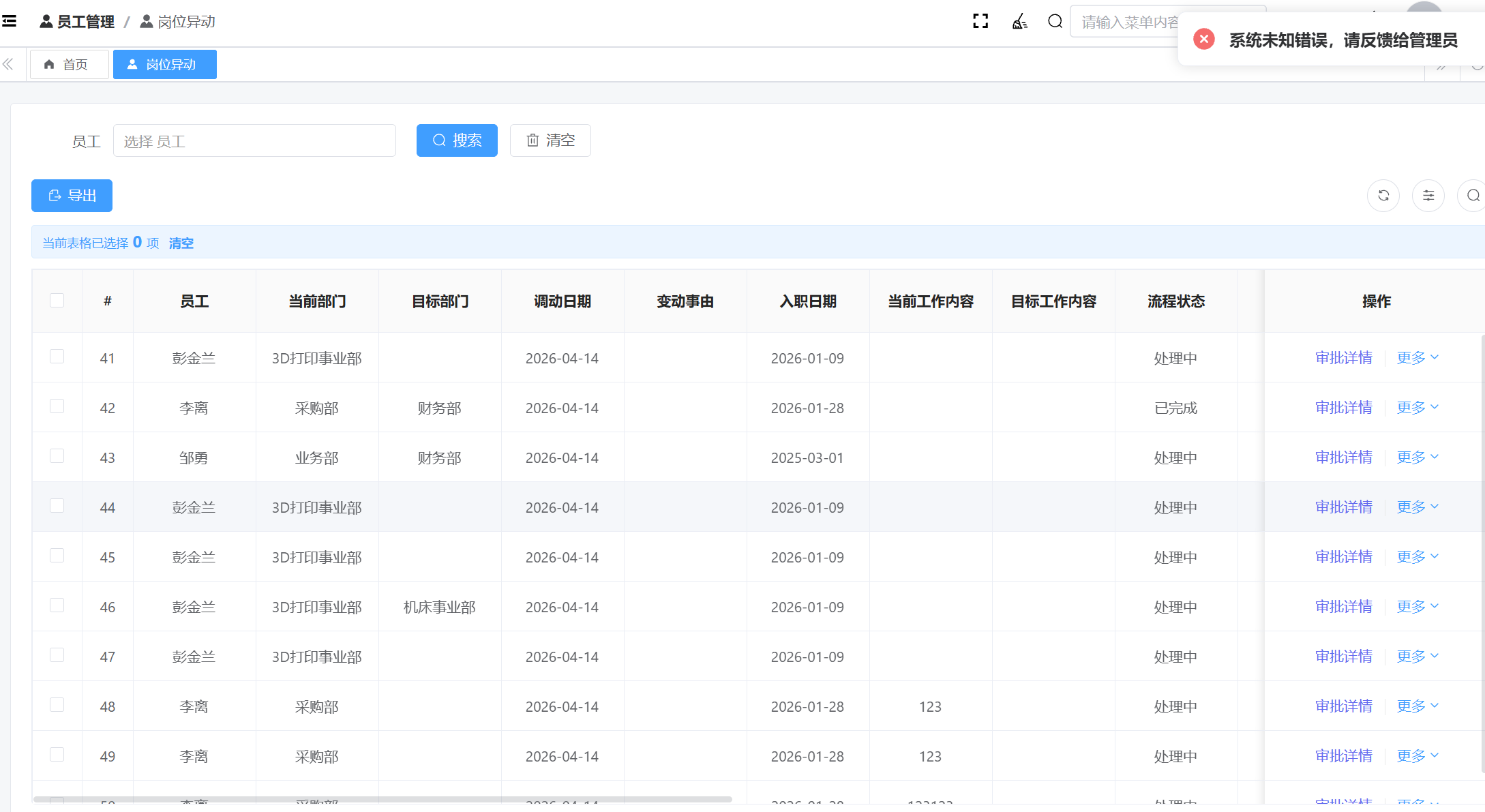
Task: Expand 更多 menu for row 42
Action: pyautogui.click(x=1417, y=408)
